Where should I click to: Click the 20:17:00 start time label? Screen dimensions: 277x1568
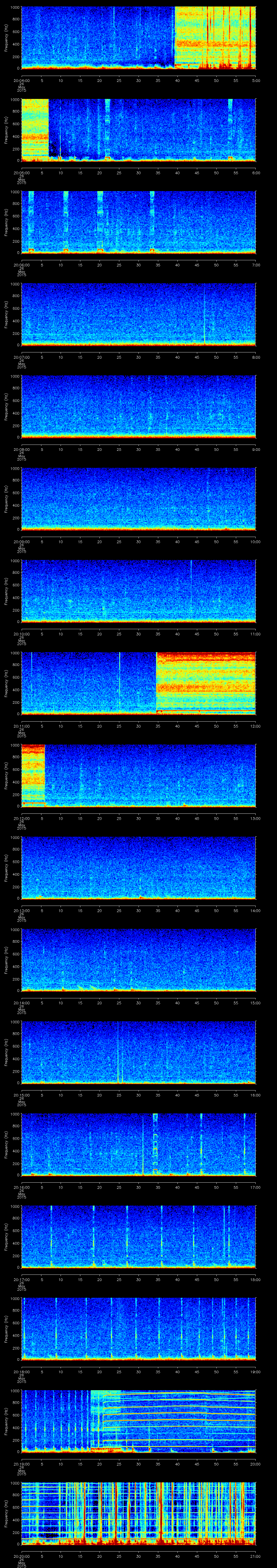click(21, 1279)
